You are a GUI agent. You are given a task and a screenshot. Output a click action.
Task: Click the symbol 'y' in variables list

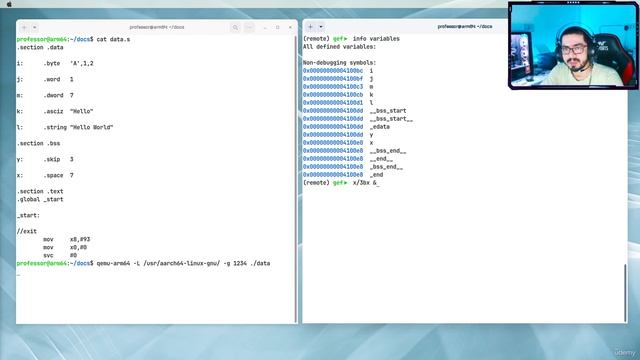click(371, 135)
